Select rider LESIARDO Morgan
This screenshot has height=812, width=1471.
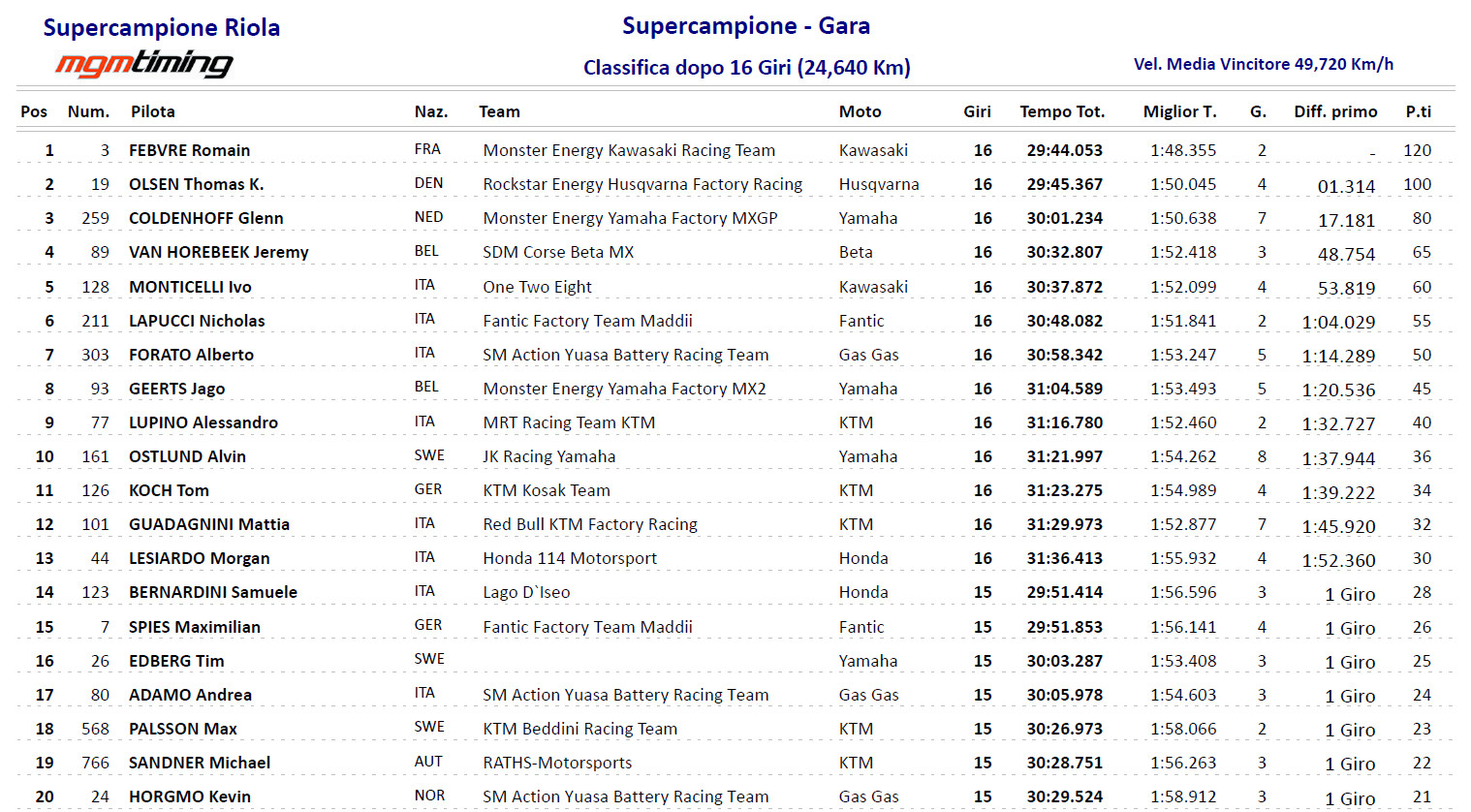[x=200, y=558]
